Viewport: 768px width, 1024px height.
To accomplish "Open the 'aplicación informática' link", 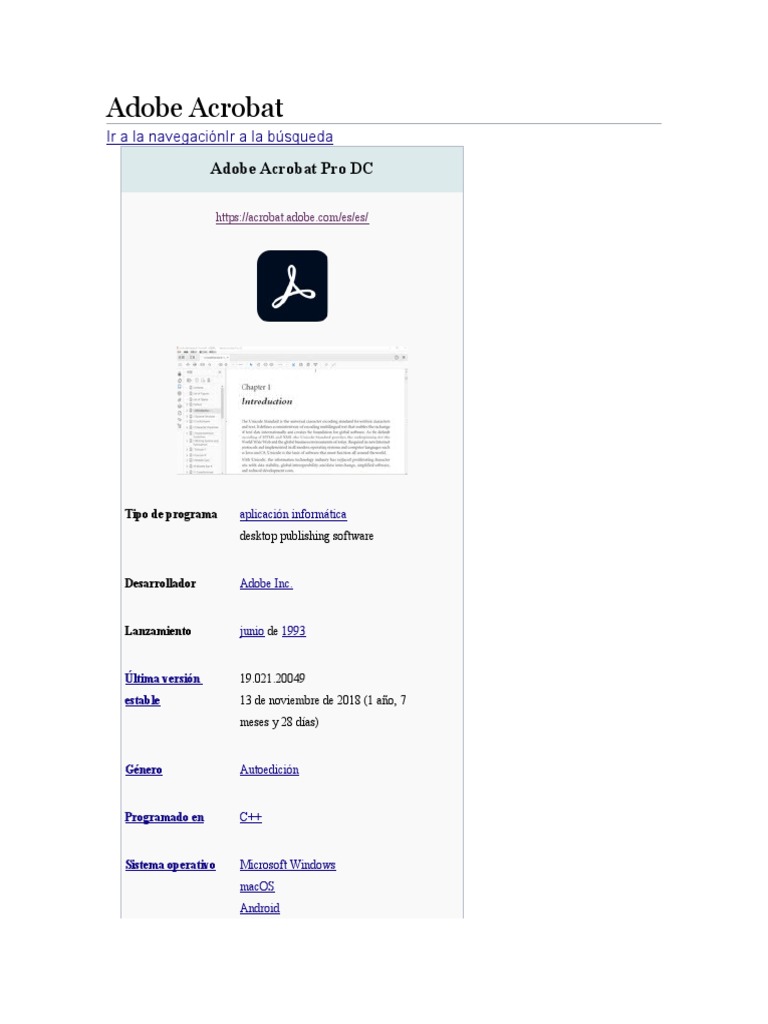I will [x=293, y=514].
